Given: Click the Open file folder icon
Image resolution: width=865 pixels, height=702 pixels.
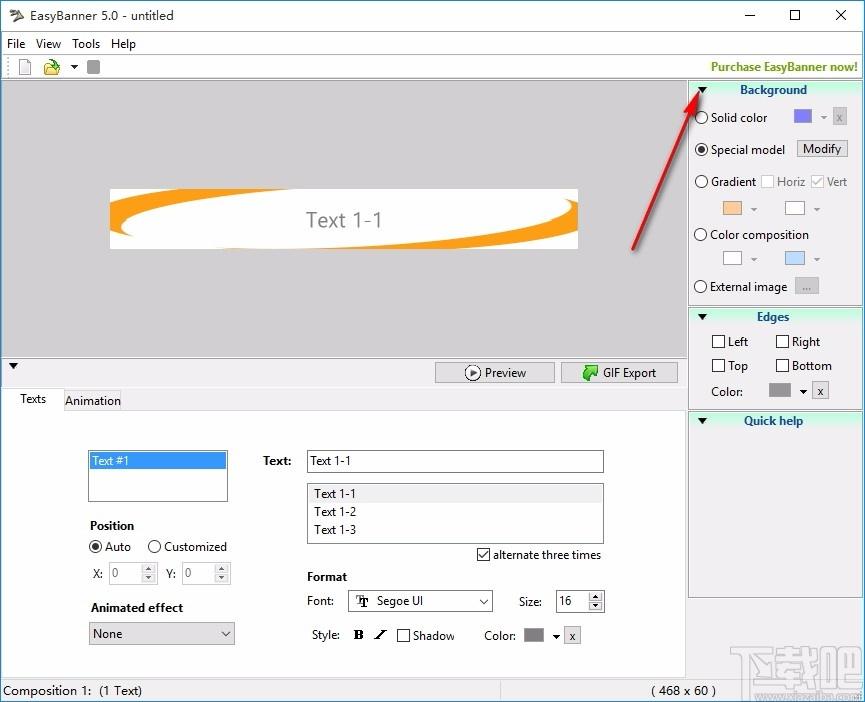Looking at the screenshot, I should click(52, 67).
